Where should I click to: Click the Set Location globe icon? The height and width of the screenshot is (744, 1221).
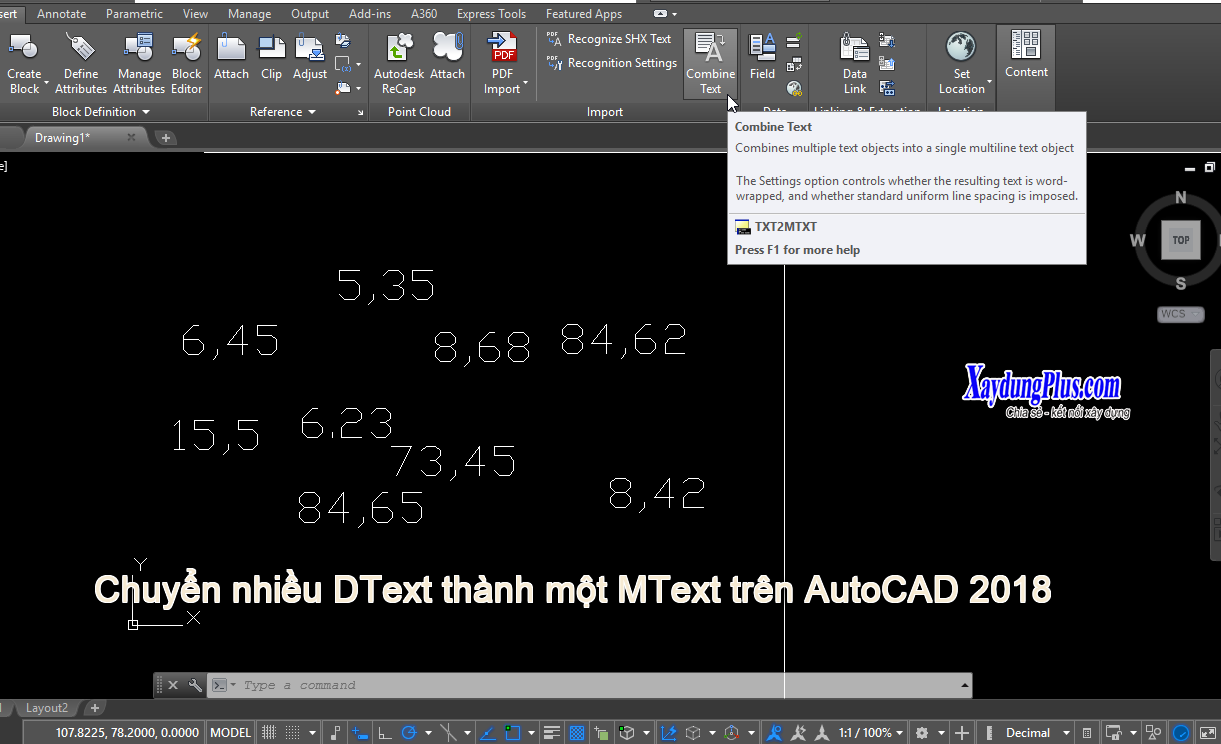point(961,47)
